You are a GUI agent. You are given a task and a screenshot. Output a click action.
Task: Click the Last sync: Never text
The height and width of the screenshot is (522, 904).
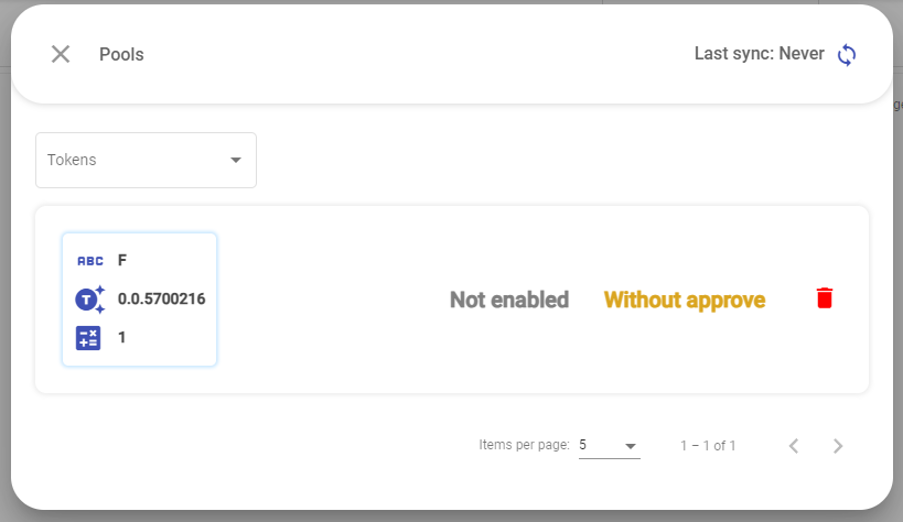(759, 54)
